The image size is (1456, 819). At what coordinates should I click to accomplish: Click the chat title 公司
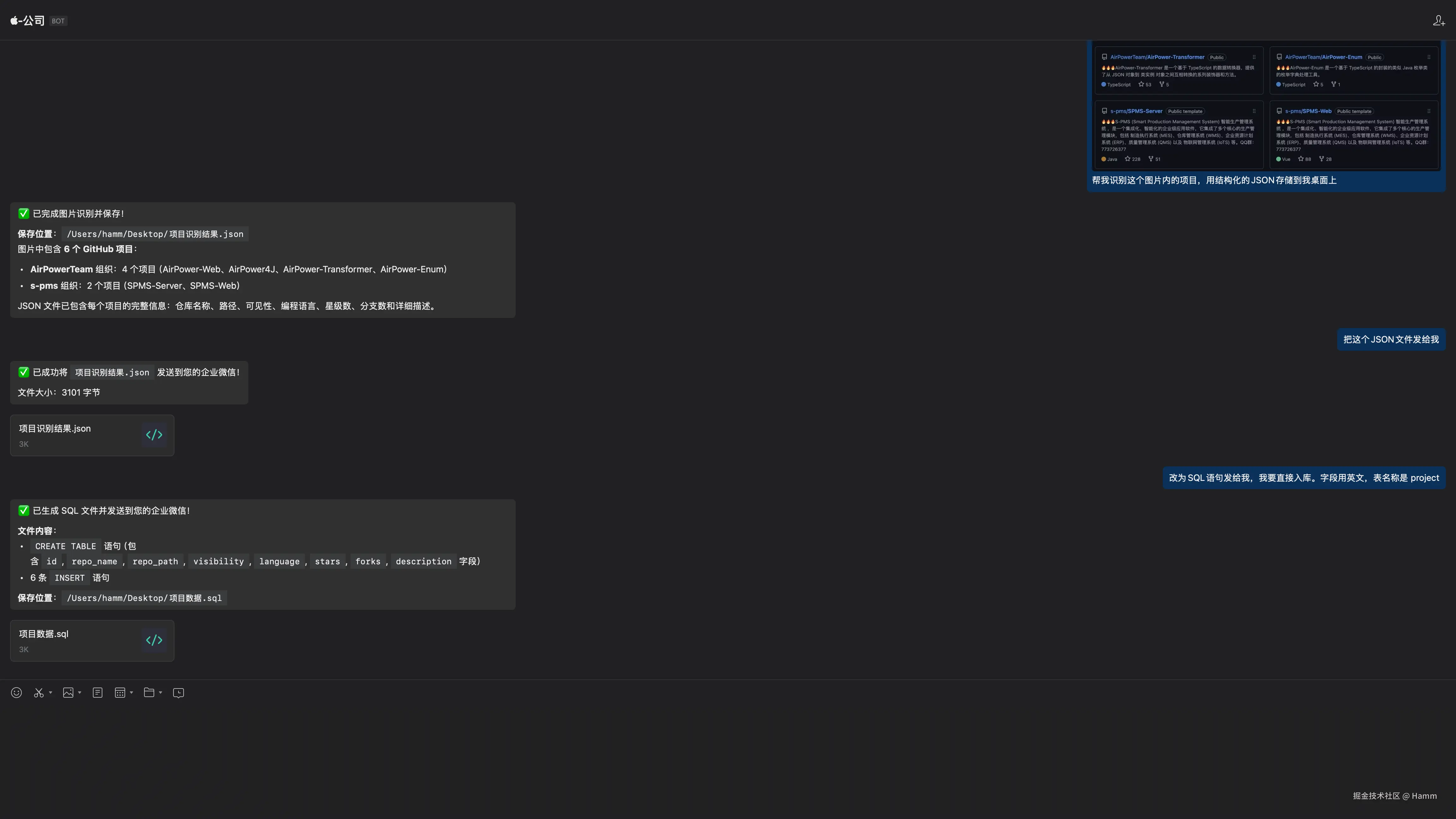(x=33, y=21)
